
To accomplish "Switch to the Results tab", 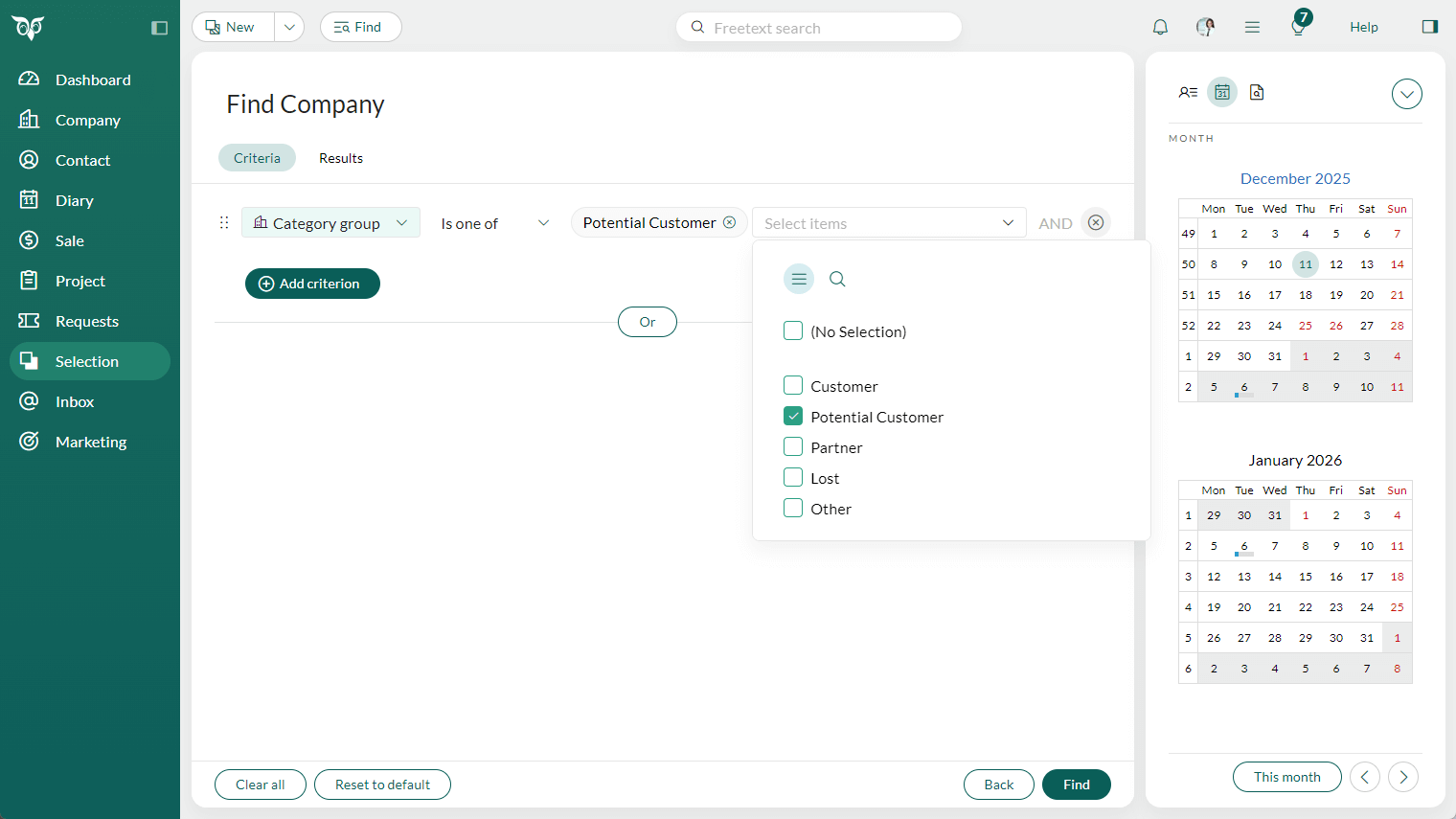I will [x=340, y=157].
